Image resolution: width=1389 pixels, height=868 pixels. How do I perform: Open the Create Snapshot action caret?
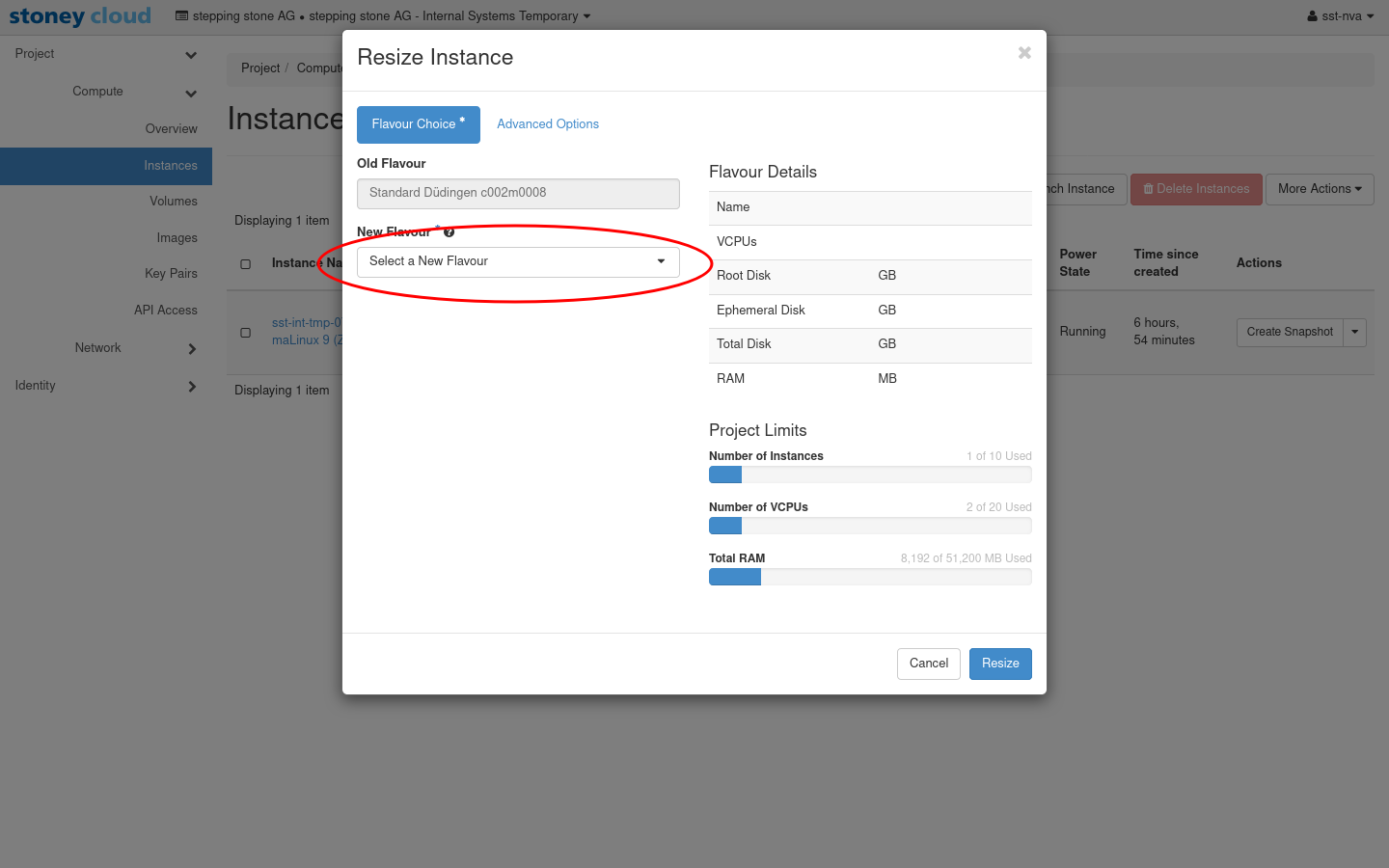point(1354,332)
